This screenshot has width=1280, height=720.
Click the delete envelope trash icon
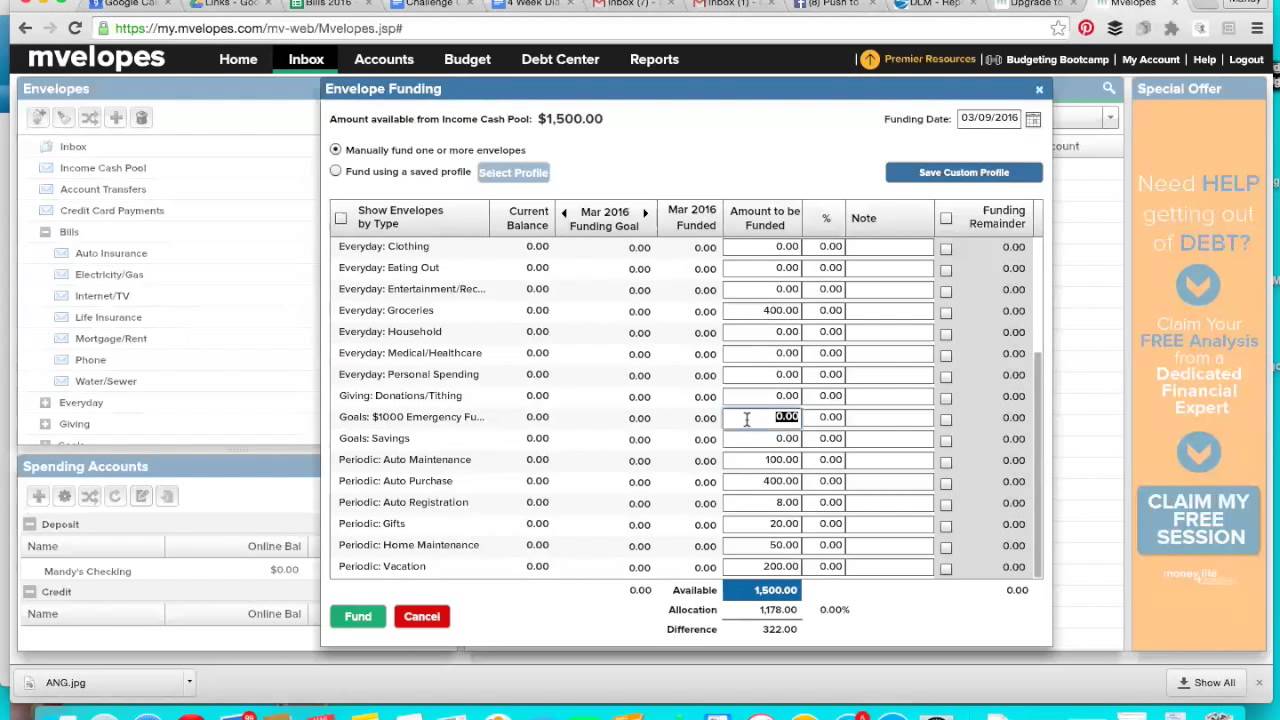(142, 118)
